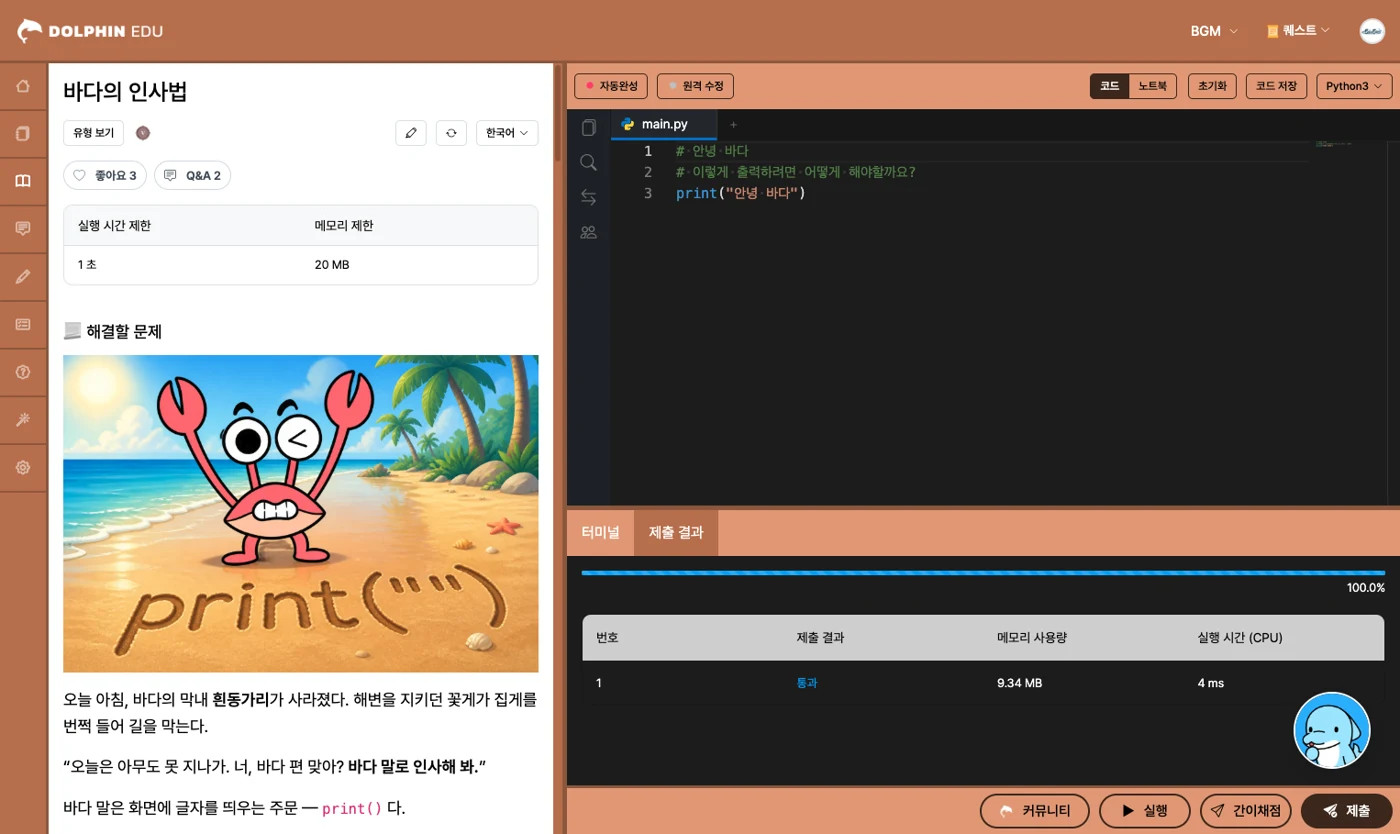Click the edit pencil button beside language selector

click(411, 133)
